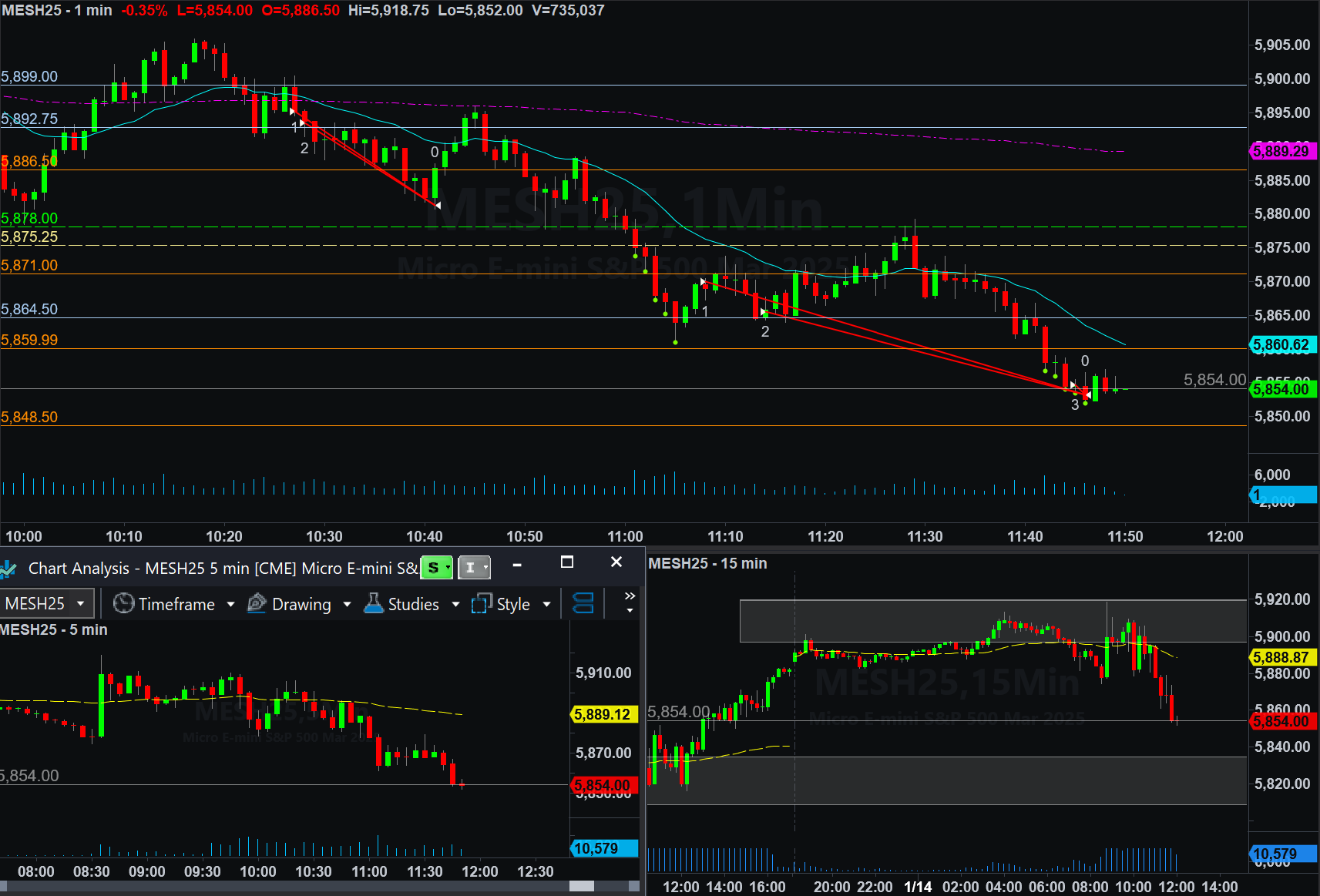The image size is (1320, 896).
Task: Open the Style menu
Action: tap(513, 604)
